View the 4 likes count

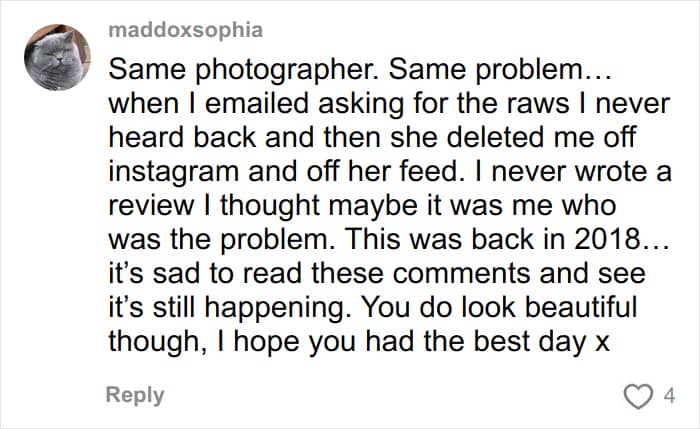click(x=669, y=396)
